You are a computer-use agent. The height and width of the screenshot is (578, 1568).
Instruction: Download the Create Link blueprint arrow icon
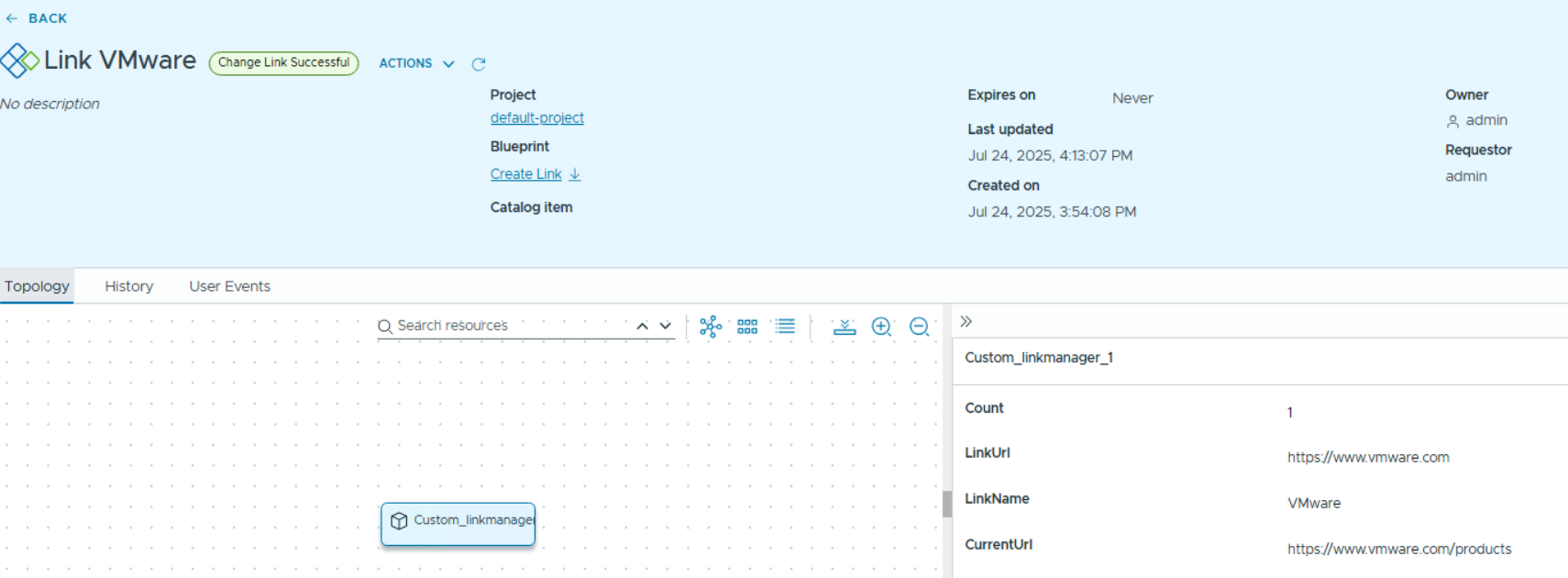[575, 174]
